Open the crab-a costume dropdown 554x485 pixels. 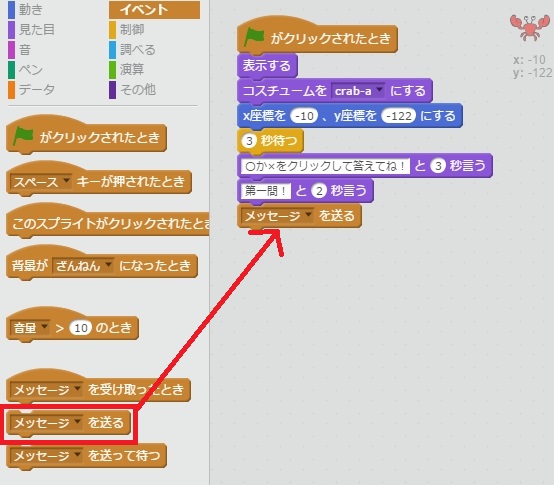(x=359, y=91)
